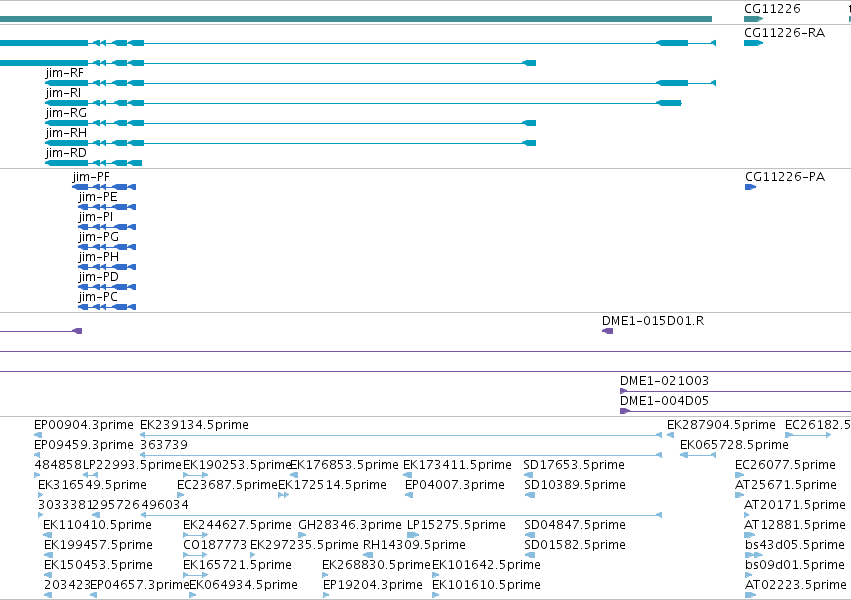Click the EK199457.5prime EST label
This screenshot has height=600, width=851.
pyautogui.click(x=98, y=546)
